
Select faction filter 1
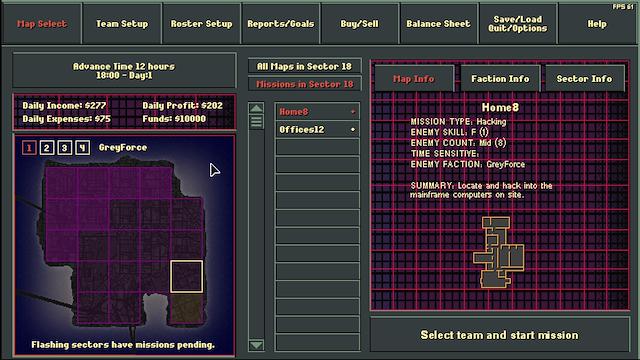[29, 148]
